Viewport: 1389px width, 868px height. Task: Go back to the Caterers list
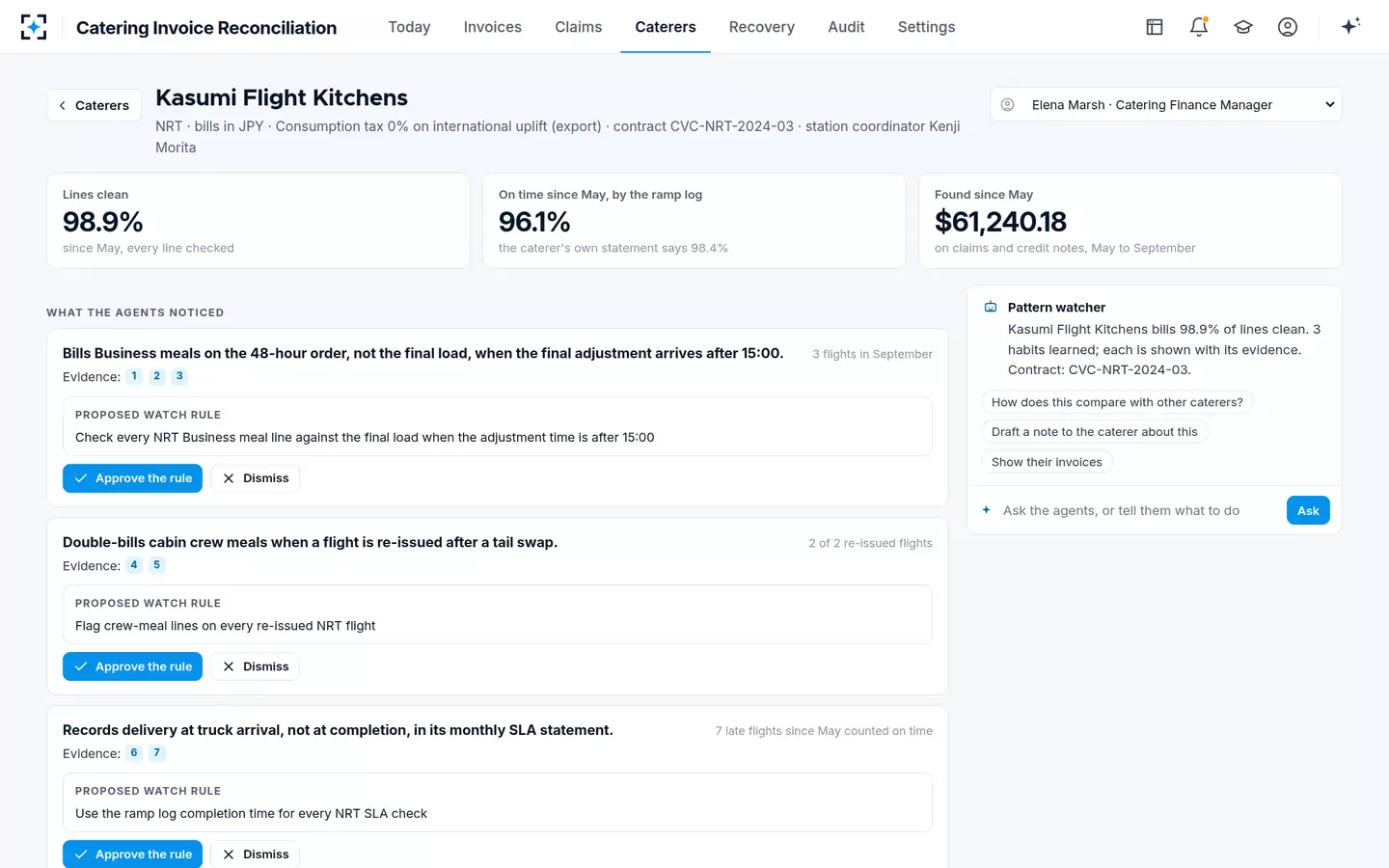[95, 105]
